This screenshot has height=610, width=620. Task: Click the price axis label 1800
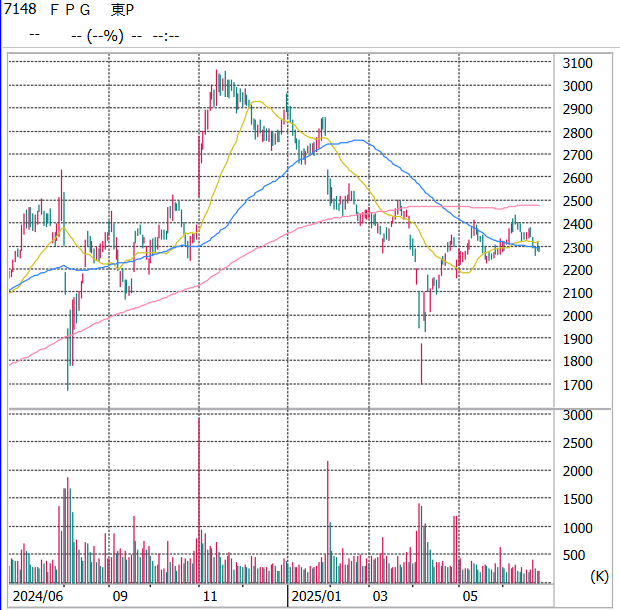(577, 361)
